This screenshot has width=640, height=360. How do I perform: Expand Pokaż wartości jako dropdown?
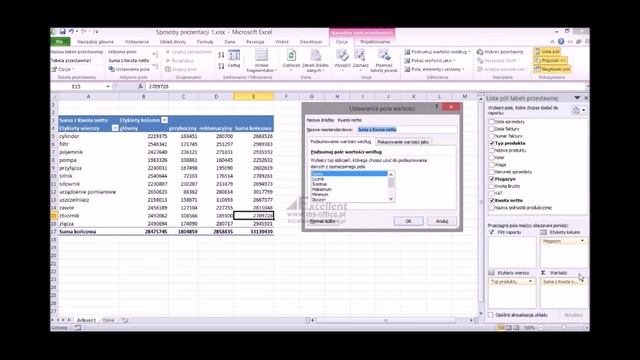[x=430, y=60]
